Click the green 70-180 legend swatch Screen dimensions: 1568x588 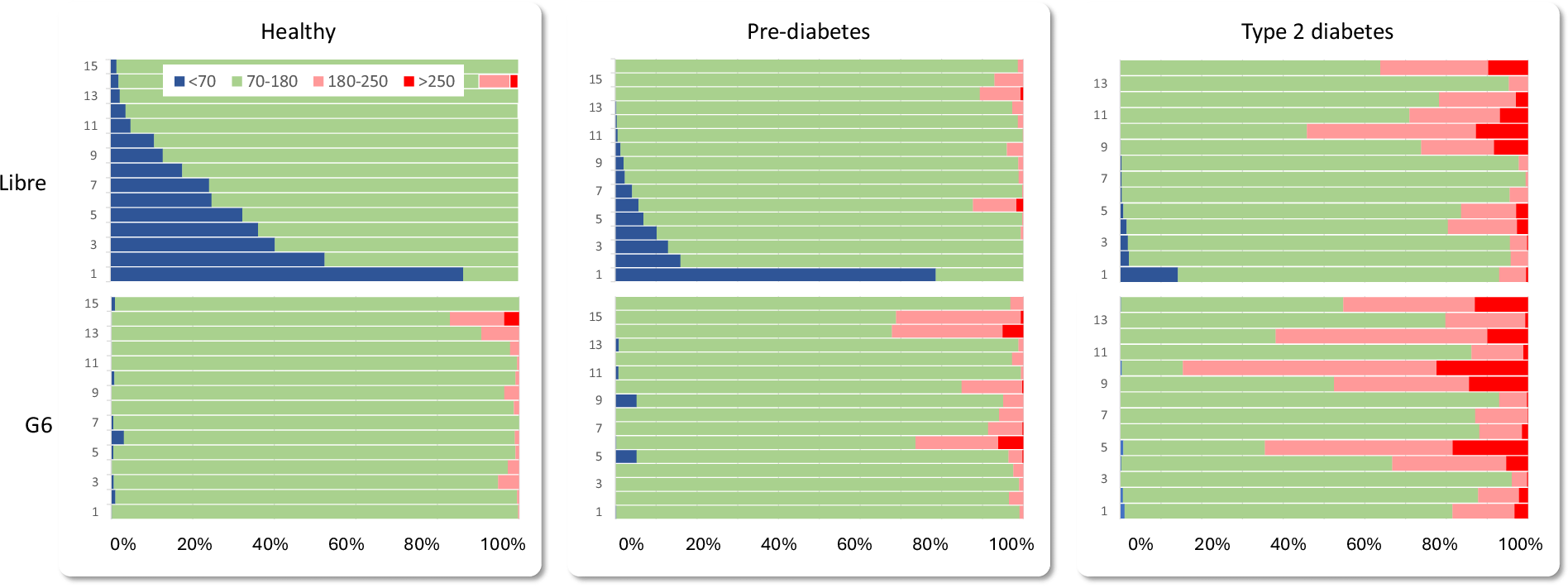coord(237,82)
